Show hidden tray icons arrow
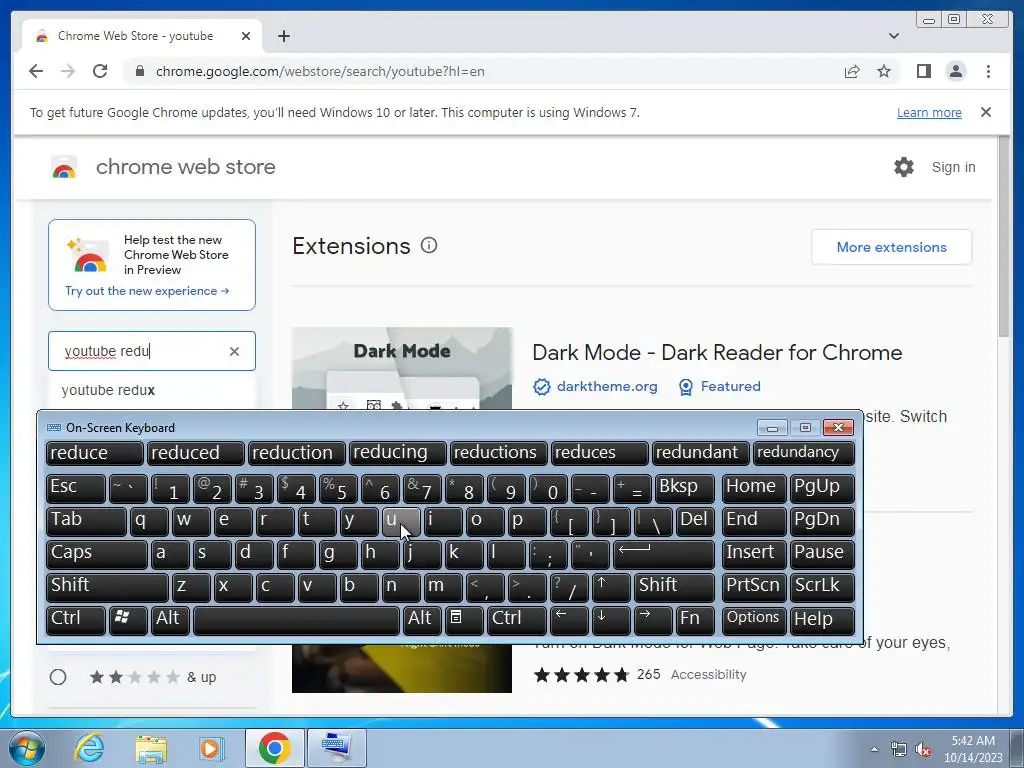1024x768 pixels. pos(874,749)
